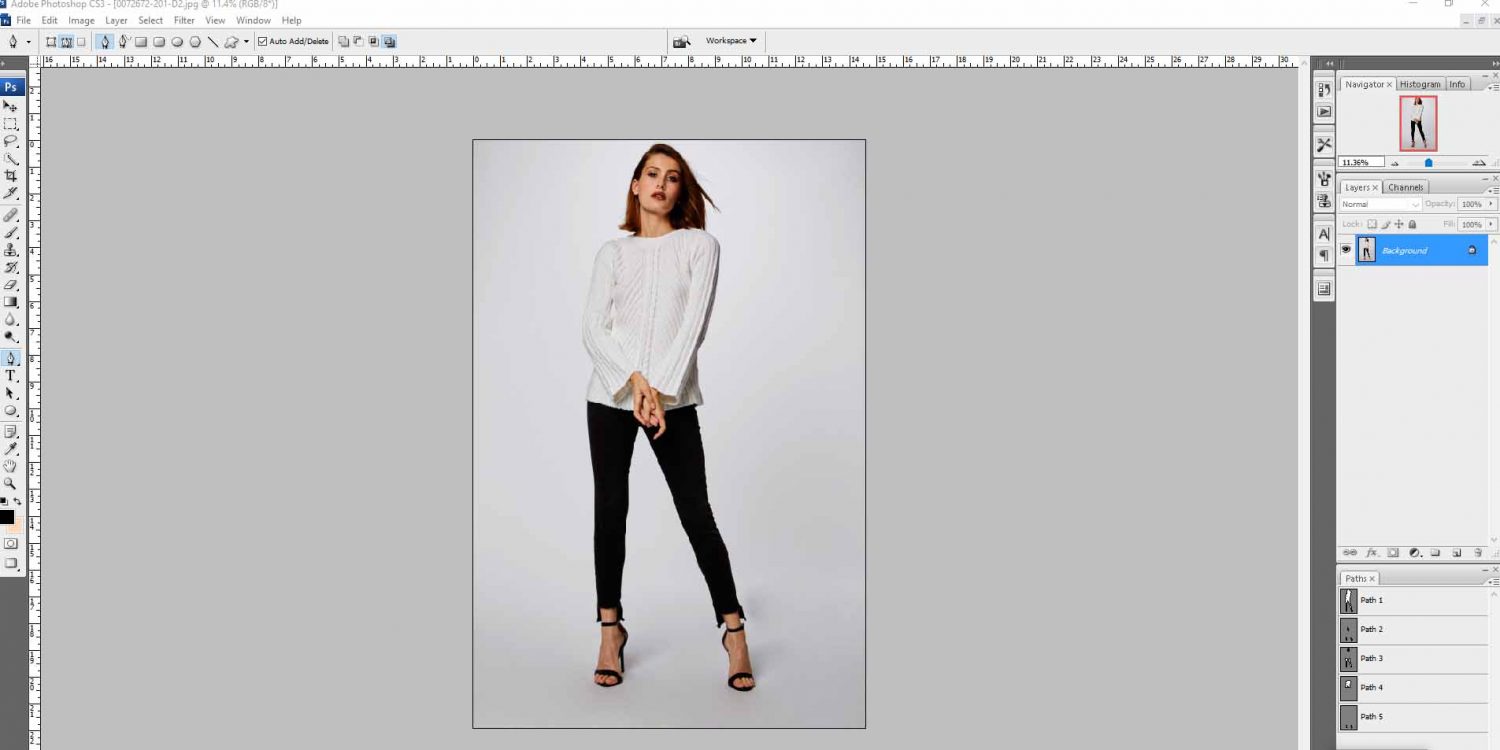This screenshot has width=1500, height=750.
Task: Click the Navigator zoom slider handle
Action: point(1428,162)
